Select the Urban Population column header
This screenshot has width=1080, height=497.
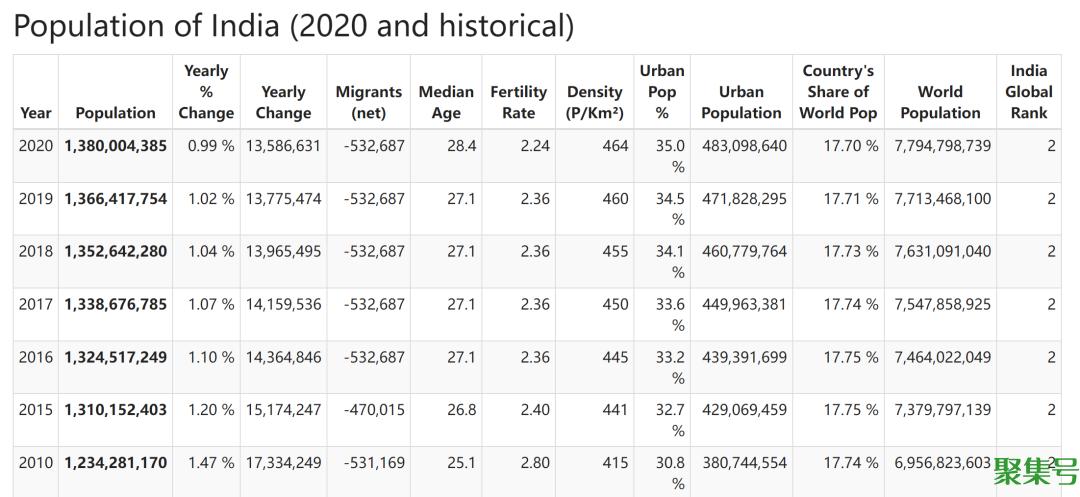click(x=741, y=102)
